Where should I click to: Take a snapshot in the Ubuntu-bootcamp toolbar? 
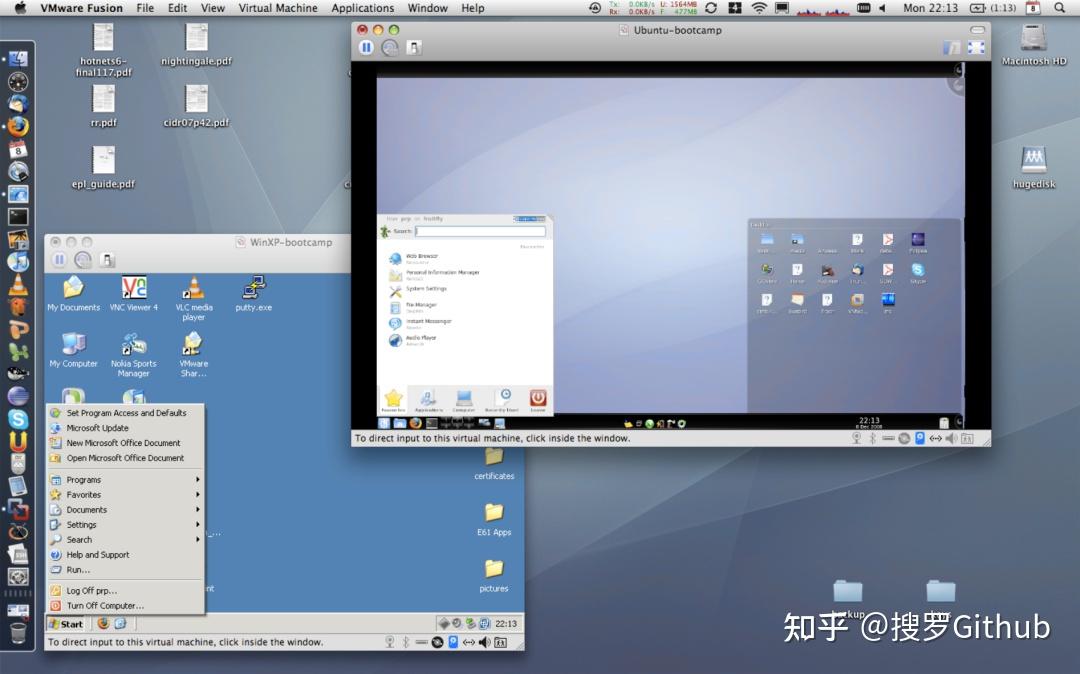point(390,48)
